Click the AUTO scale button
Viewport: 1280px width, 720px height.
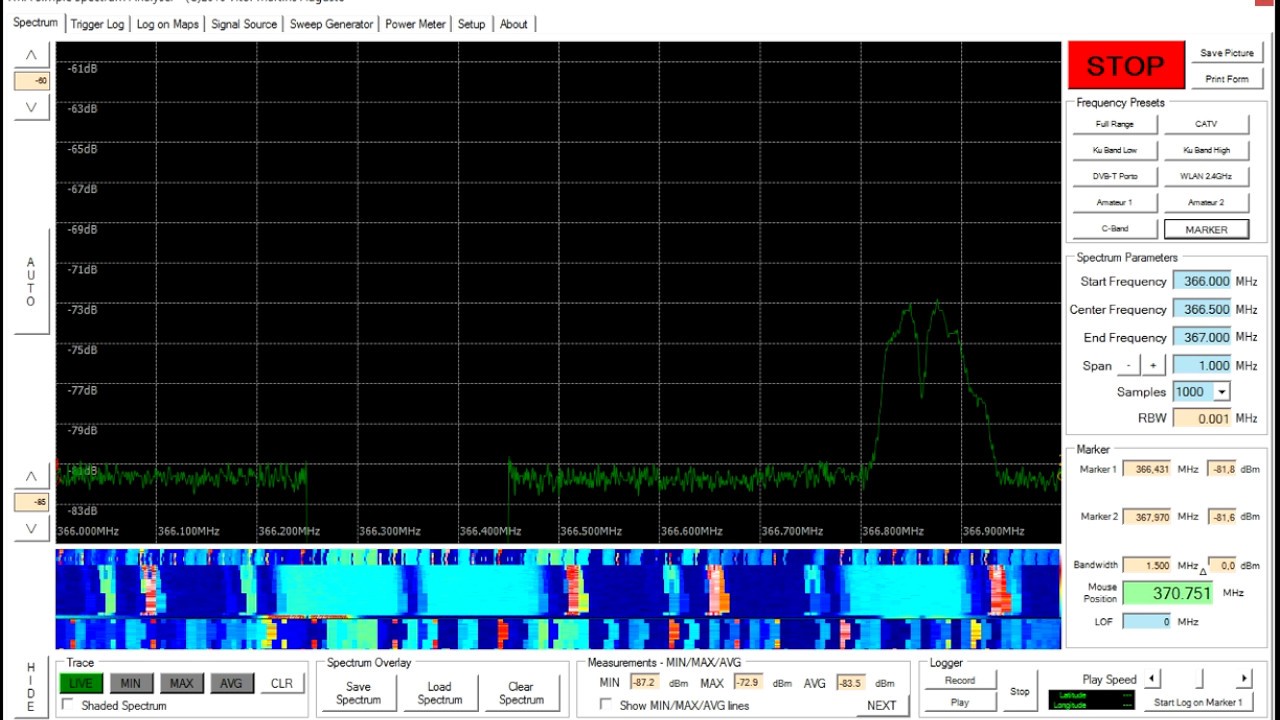(31, 282)
